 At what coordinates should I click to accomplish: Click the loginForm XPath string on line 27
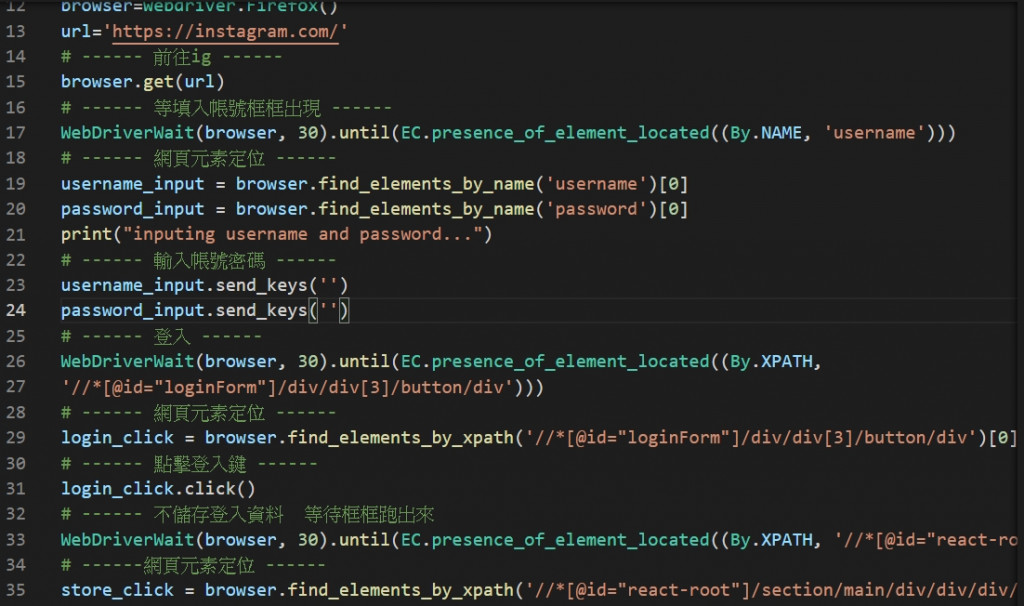click(287, 387)
